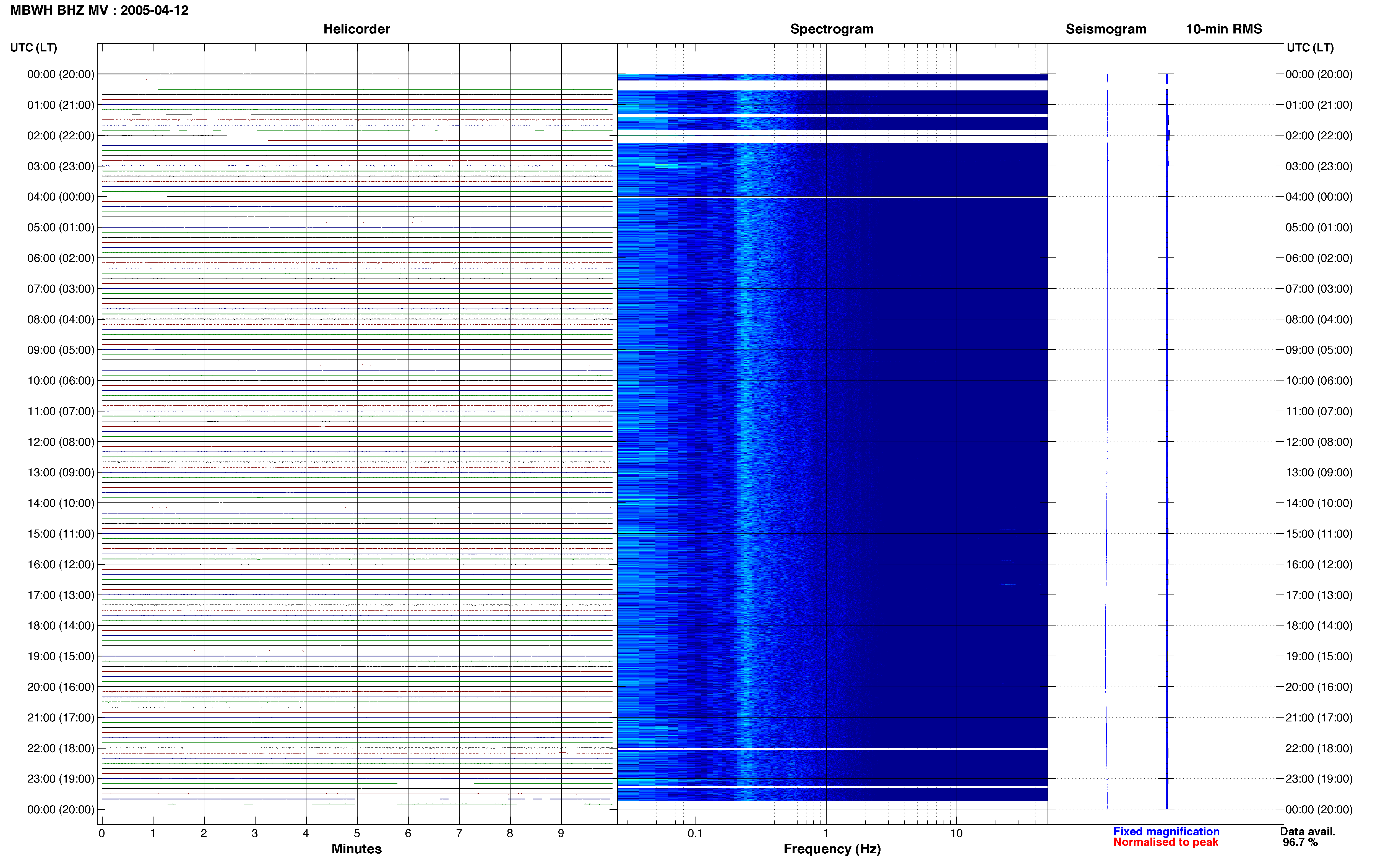The image size is (1388, 868).
Task: Click tick label 4 on the Minutes axis
Action: [x=306, y=833]
